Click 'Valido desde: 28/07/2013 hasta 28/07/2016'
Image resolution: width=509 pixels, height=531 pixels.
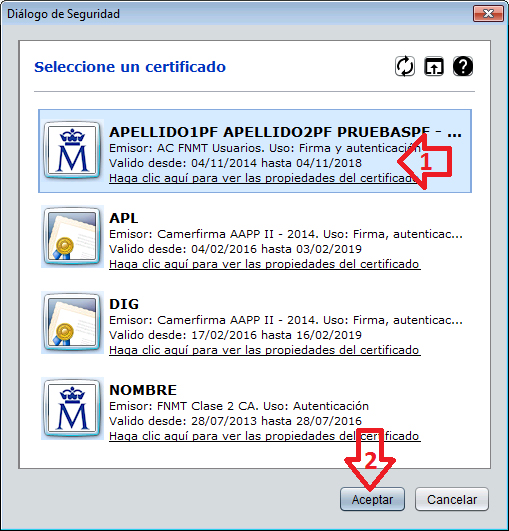[x=235, y=421]
